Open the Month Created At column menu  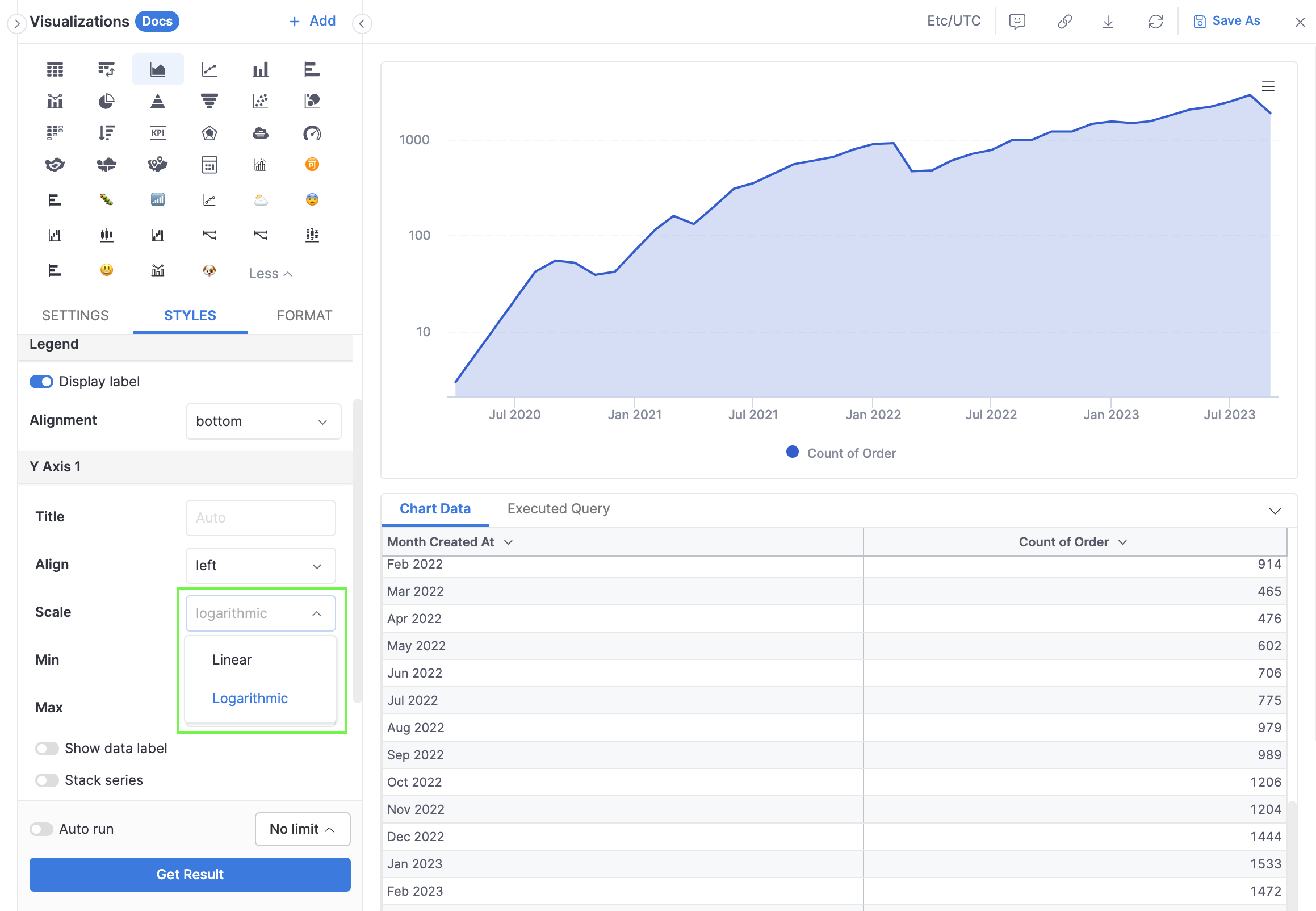tap(508, 542)
